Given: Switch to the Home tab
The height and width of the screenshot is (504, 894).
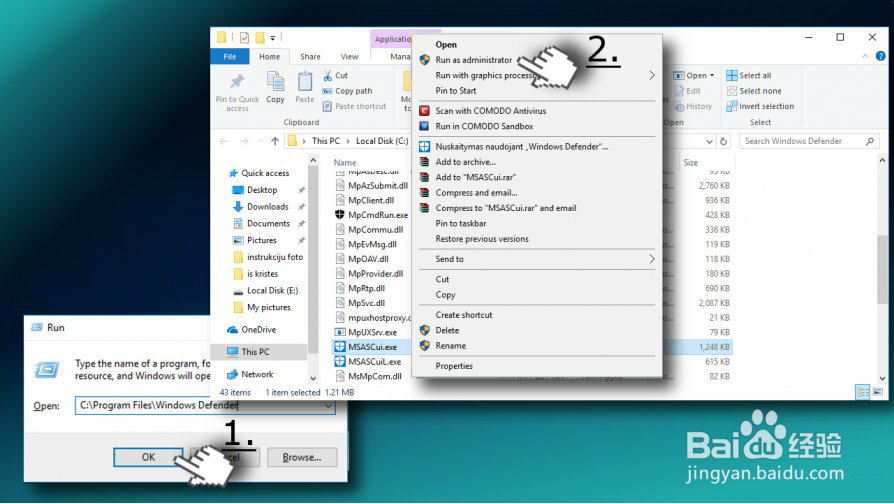Looking at the screenshot, I should 269,56.
